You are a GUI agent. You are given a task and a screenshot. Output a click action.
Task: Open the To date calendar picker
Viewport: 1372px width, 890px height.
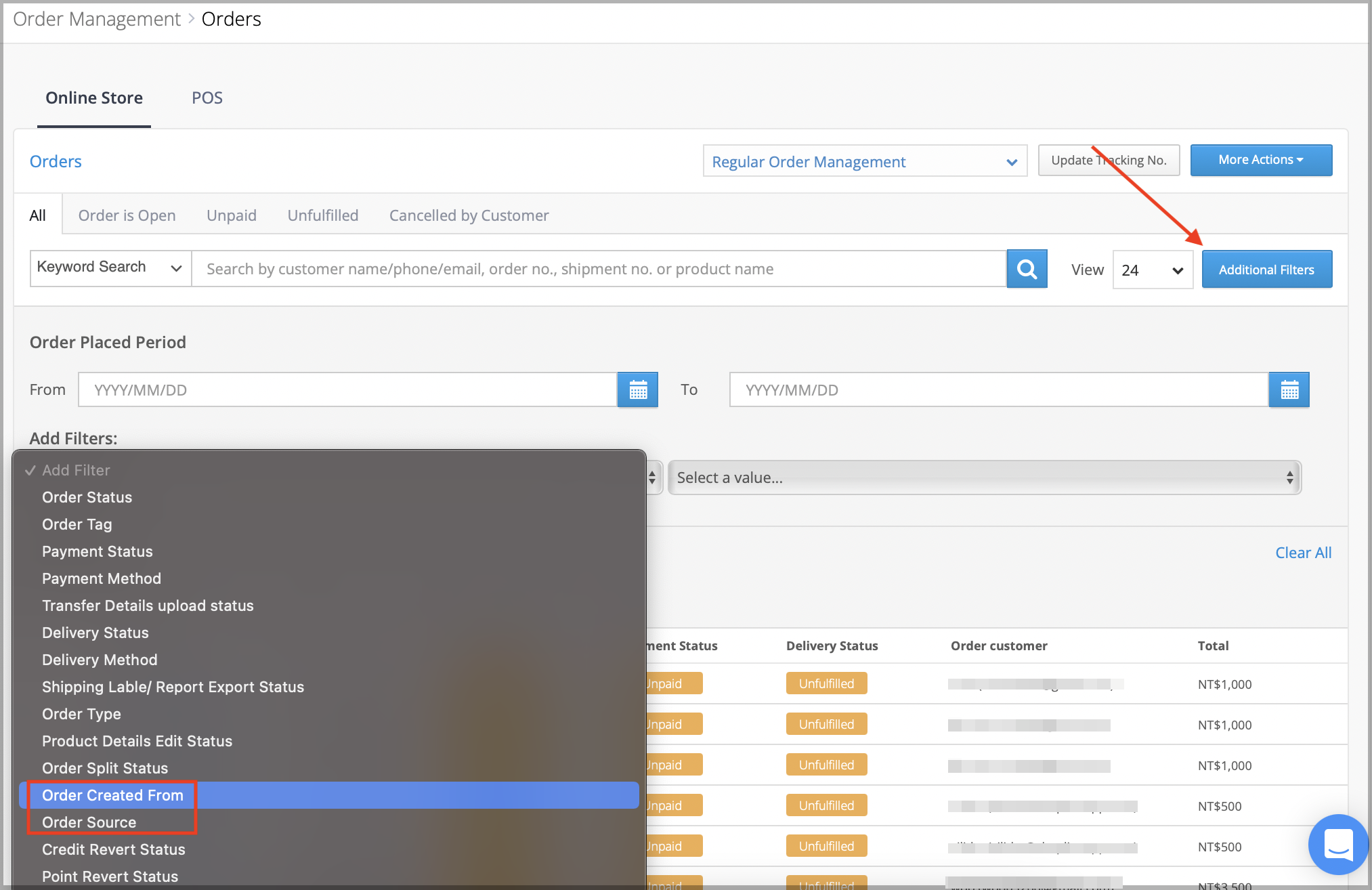point(1289,389)
